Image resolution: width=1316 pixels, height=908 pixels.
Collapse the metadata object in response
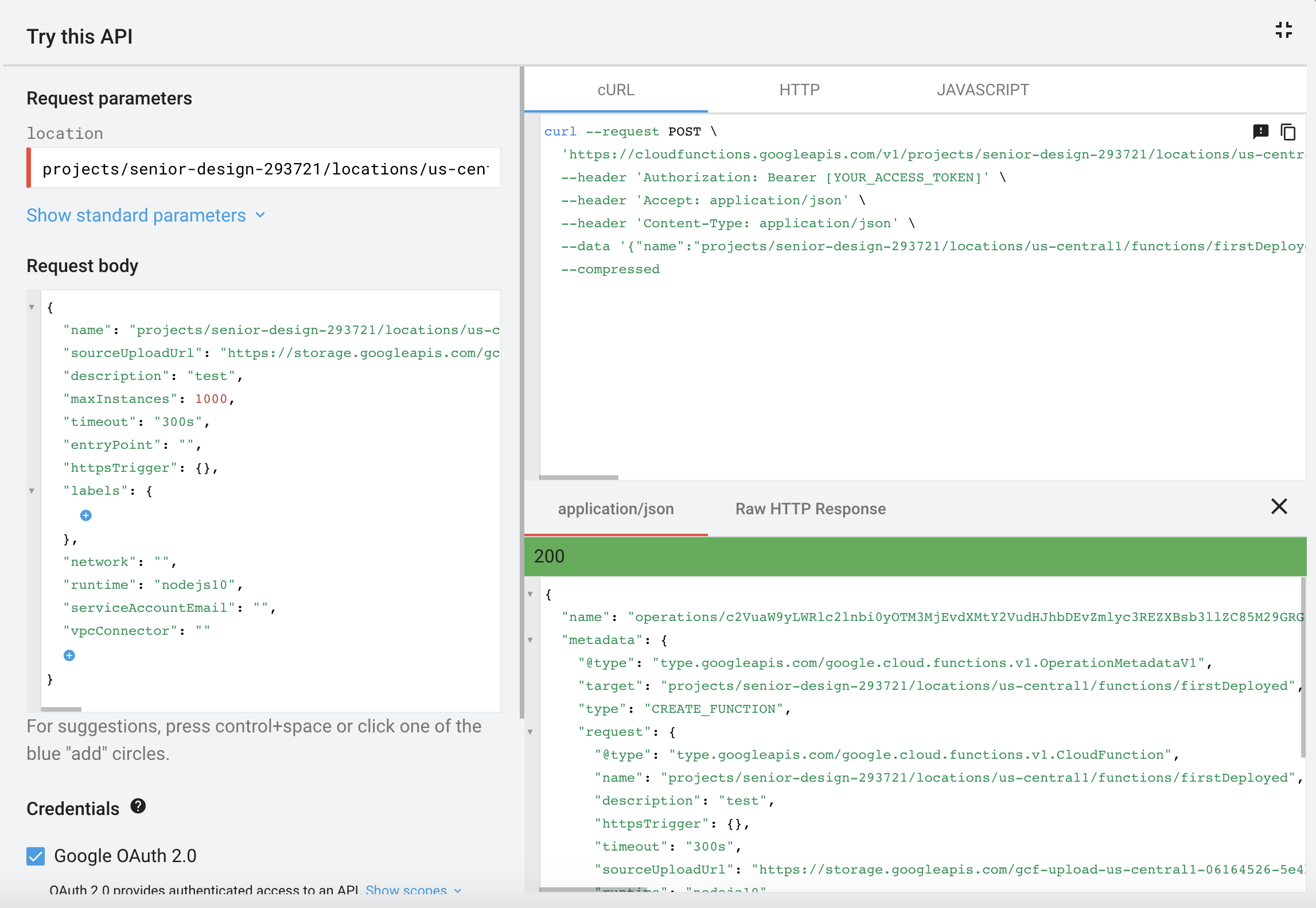pyautogui.click(x=531, y=640)
